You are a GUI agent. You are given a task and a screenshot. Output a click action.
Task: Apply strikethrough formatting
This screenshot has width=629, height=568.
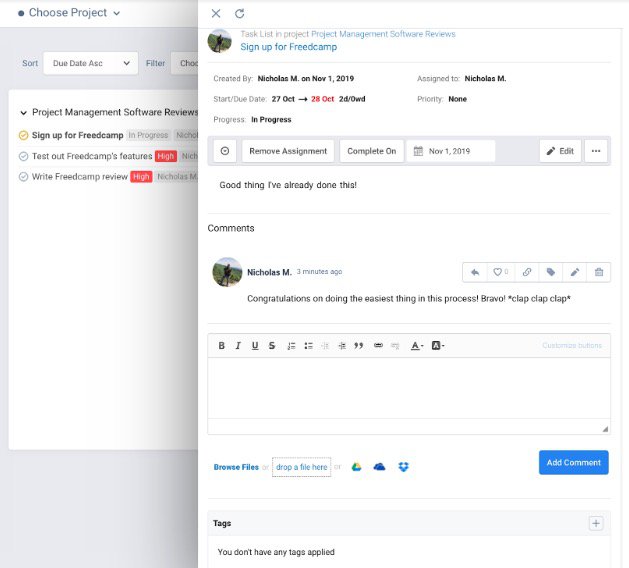click(272, 346)
